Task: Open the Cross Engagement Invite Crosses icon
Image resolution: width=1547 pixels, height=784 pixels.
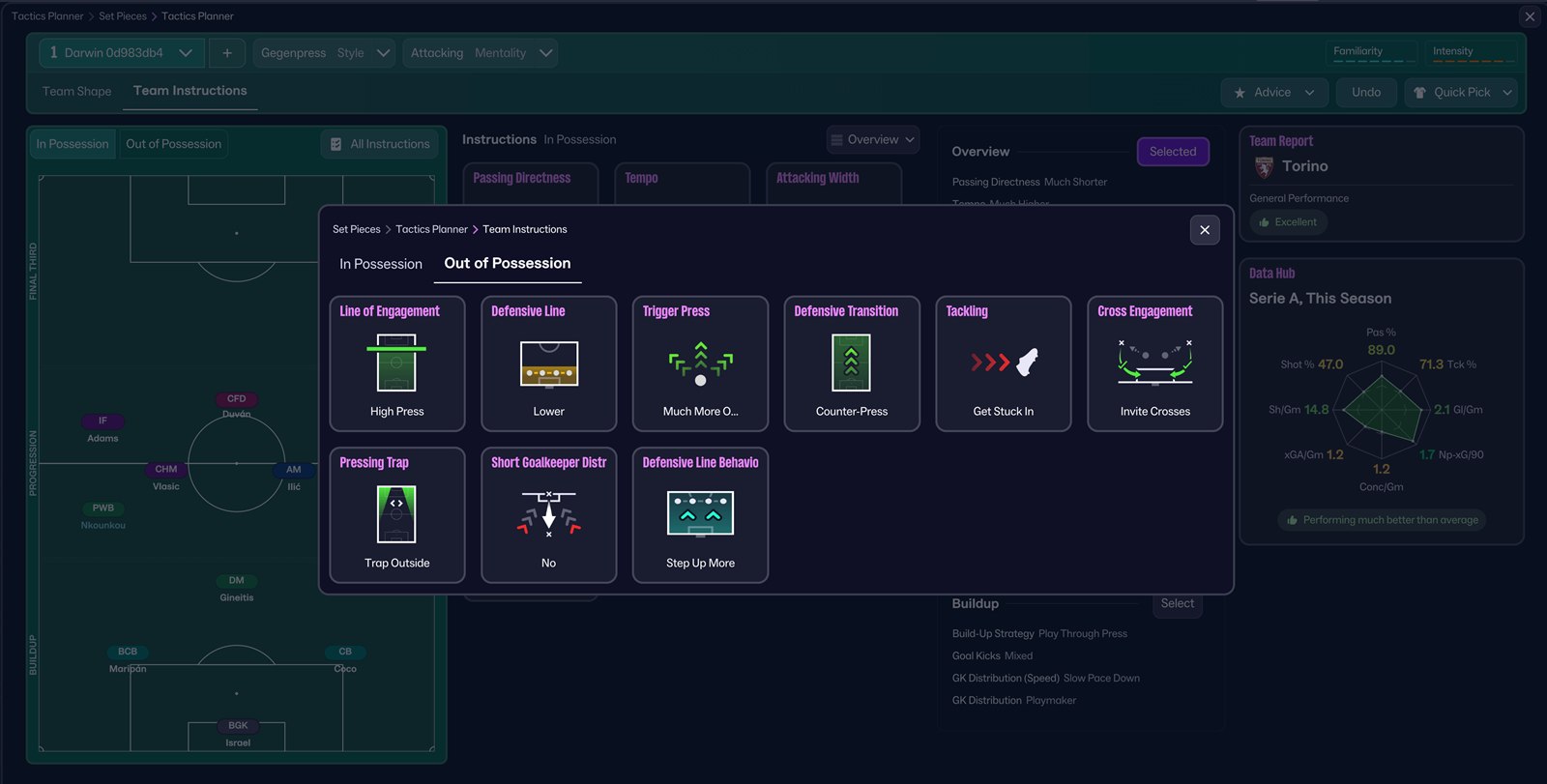Action: [x=1154, y=363]
